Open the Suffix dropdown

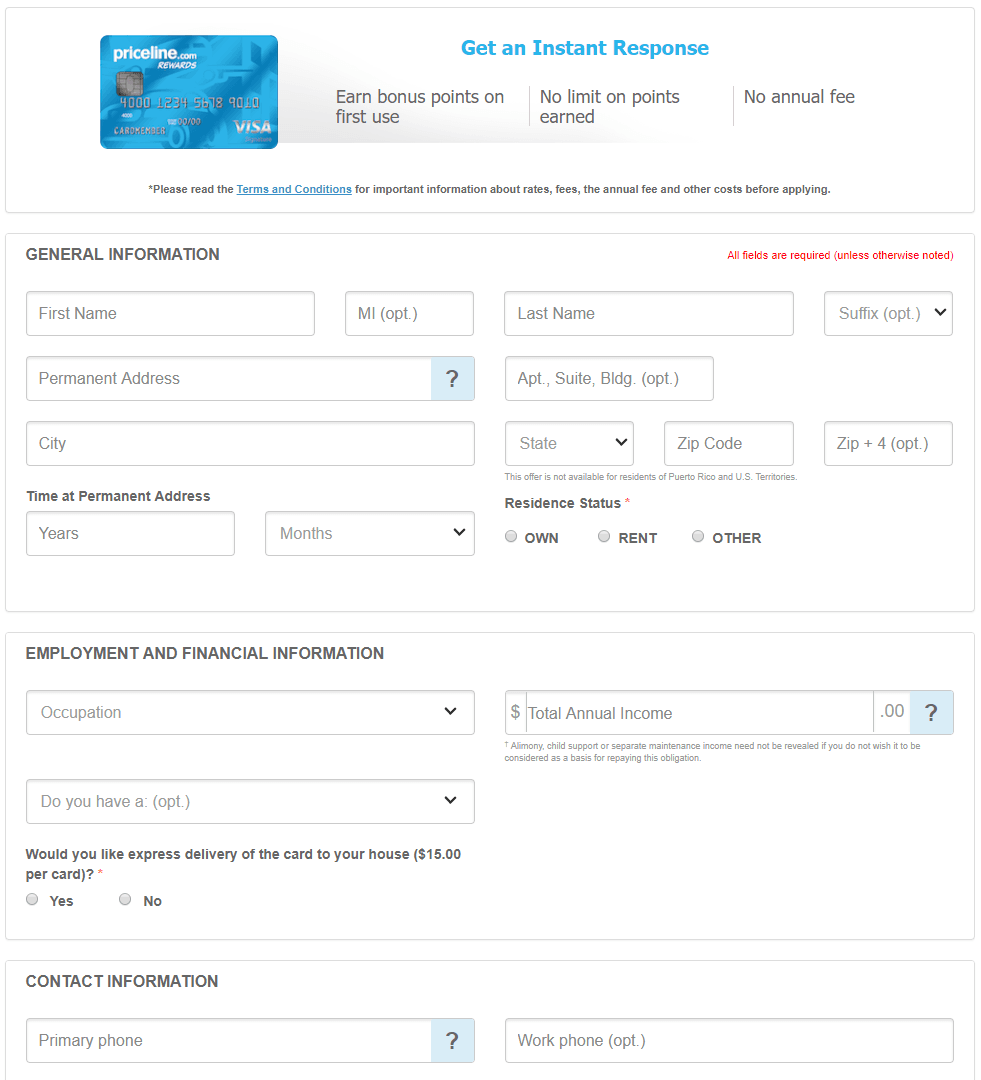click(x=888, y=313)
